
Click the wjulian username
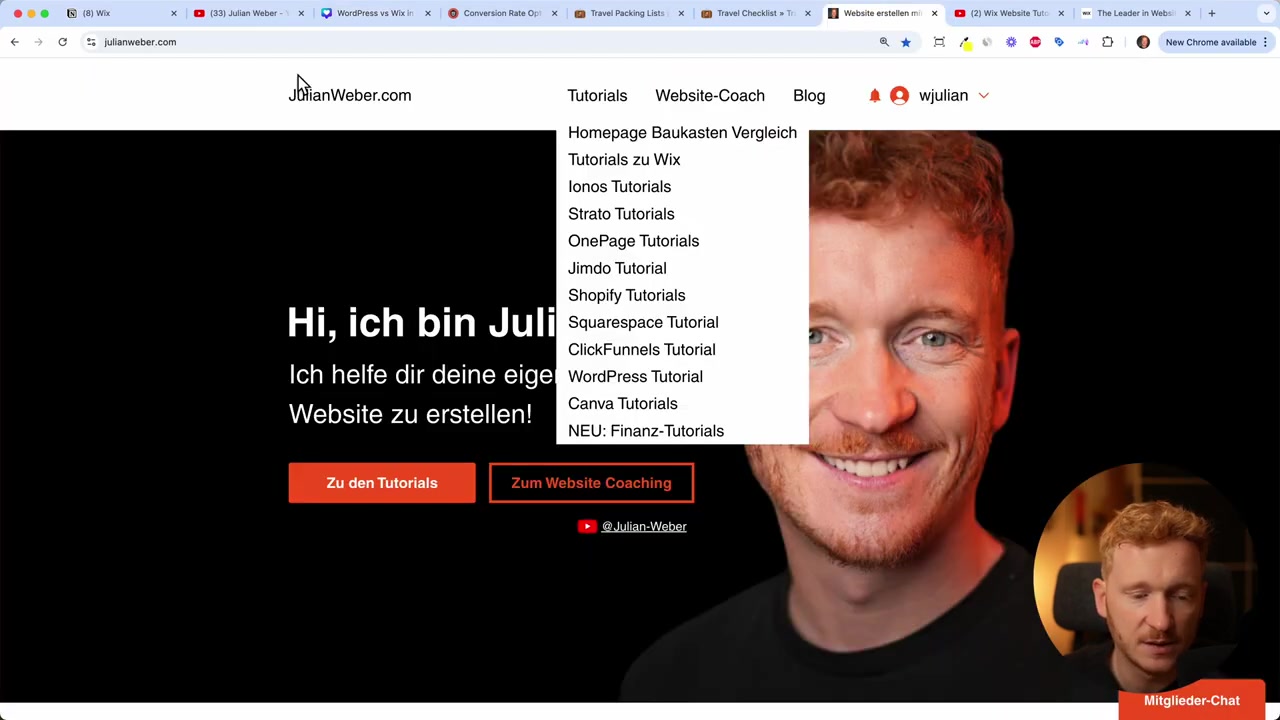[943, 95]
